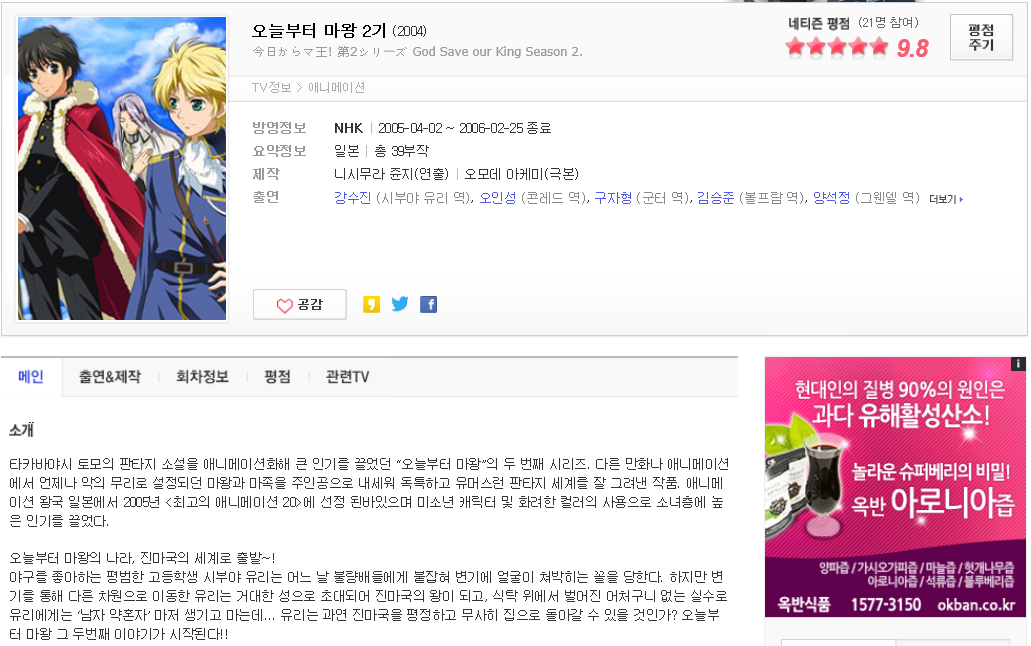1031x646 pixels.
Task: Select the 평점 tab
Action: click(277, 377)
